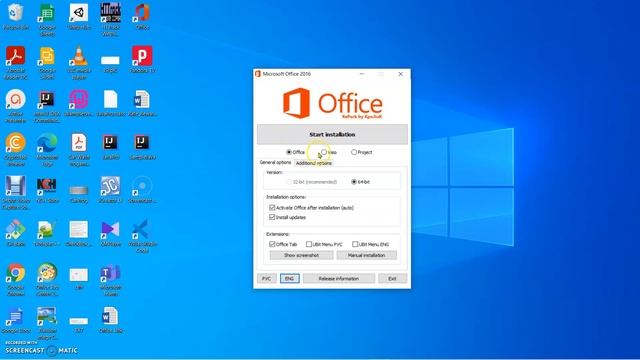Viewport: 640px width, 360px height.
Task: Select the IntelliJ IDEA Community shortcut
Action: pos(47,106)
